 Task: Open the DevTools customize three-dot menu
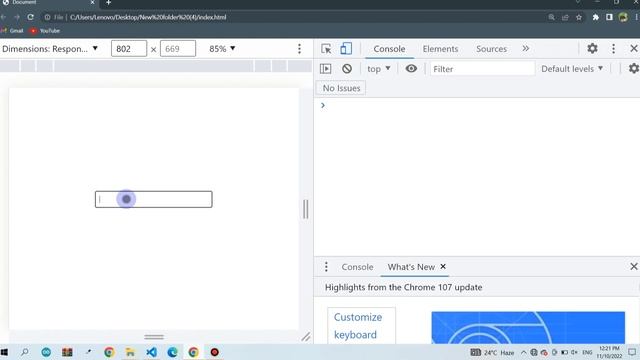[613, 49]
